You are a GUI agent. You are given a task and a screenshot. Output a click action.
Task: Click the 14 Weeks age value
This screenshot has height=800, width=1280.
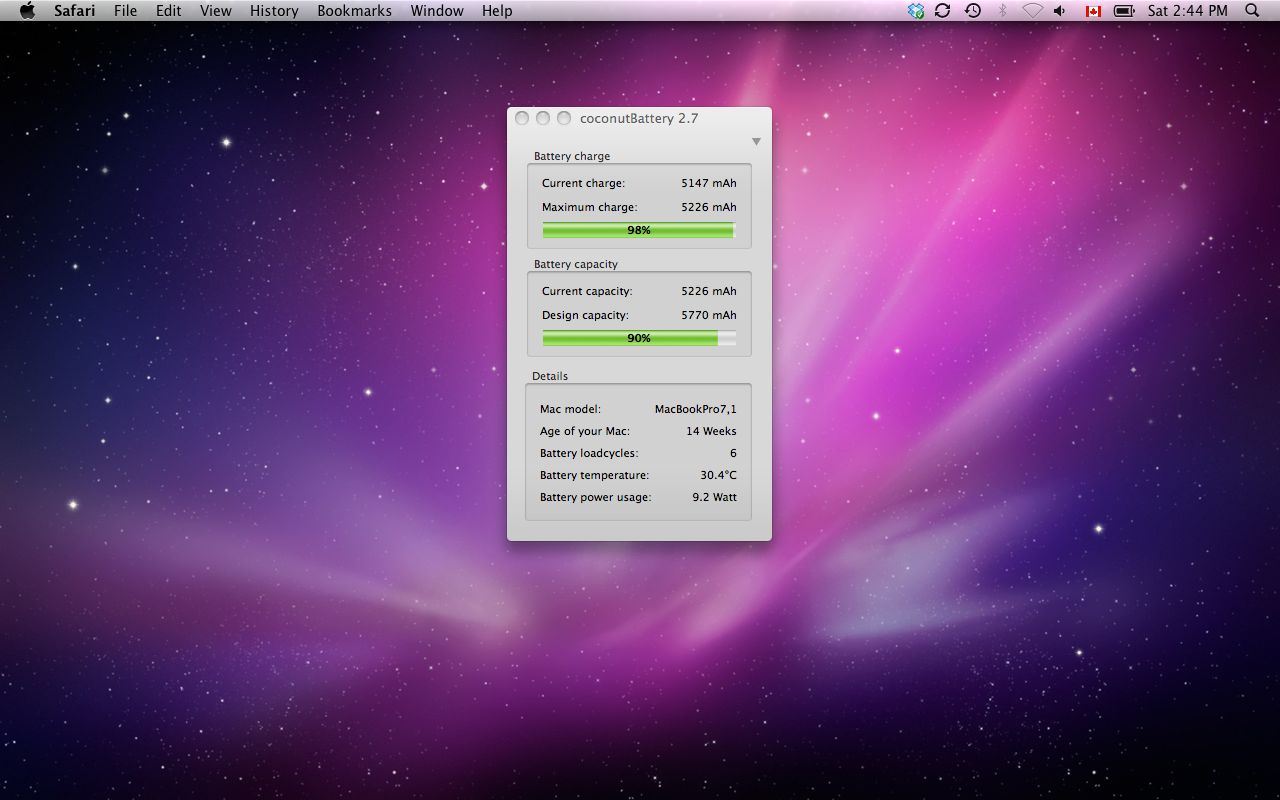711,431
